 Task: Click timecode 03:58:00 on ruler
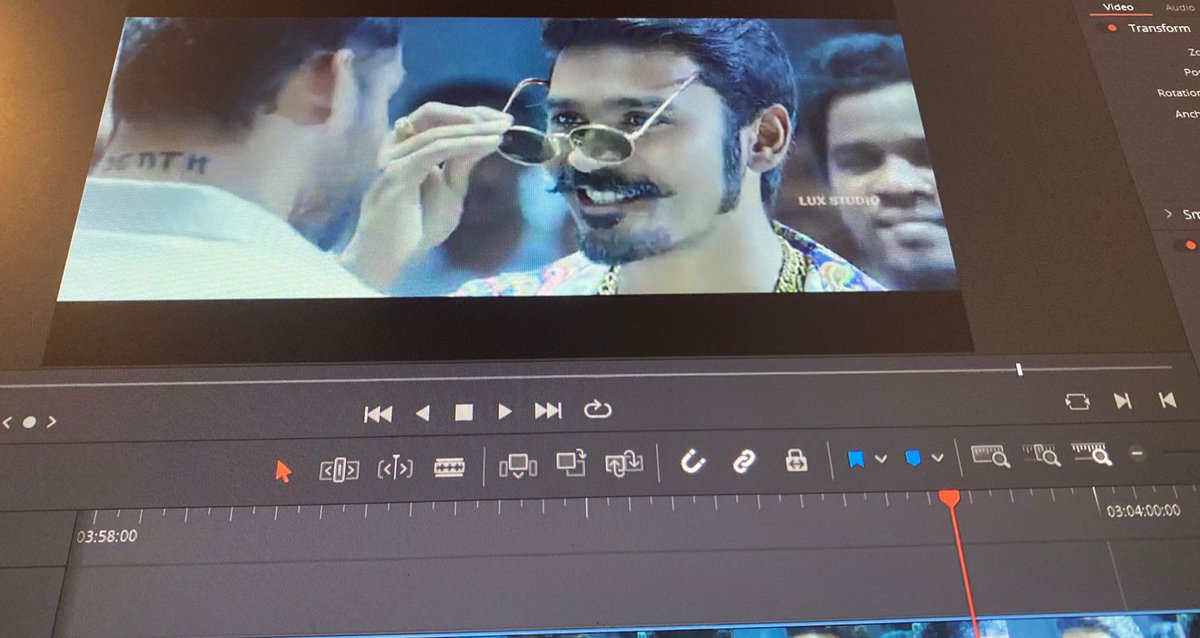[x=107, y=537]
